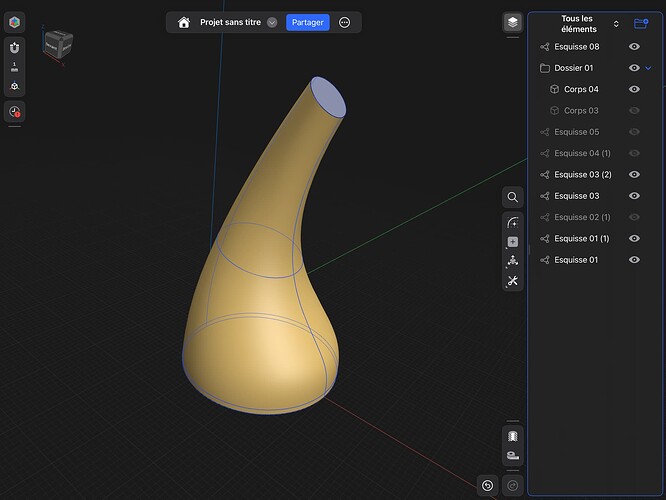
Task: Click the Partager share button
Action: click(x=308, y=23)
